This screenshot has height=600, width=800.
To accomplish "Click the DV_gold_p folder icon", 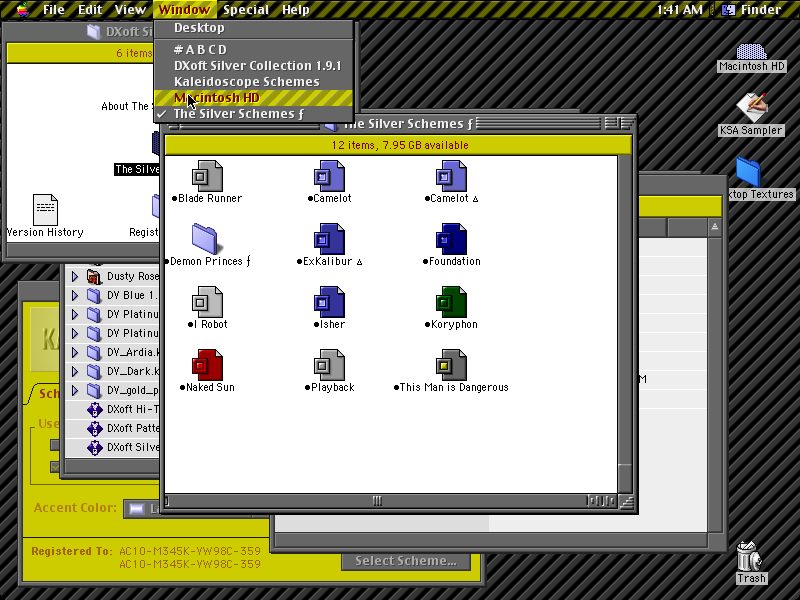I will 94,391.
